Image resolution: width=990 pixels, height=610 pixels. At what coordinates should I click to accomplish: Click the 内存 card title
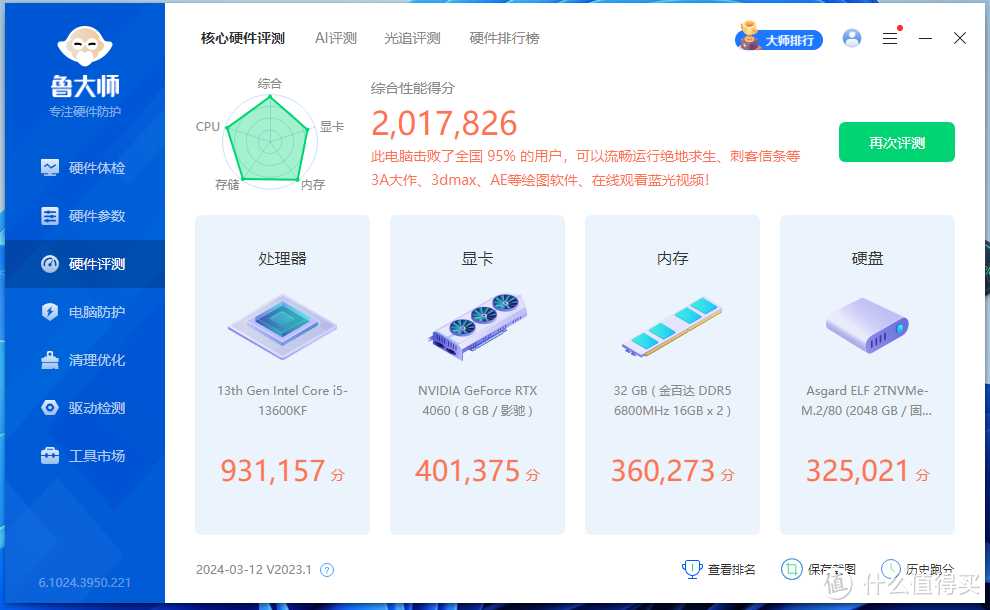click(x=672, y=258)
